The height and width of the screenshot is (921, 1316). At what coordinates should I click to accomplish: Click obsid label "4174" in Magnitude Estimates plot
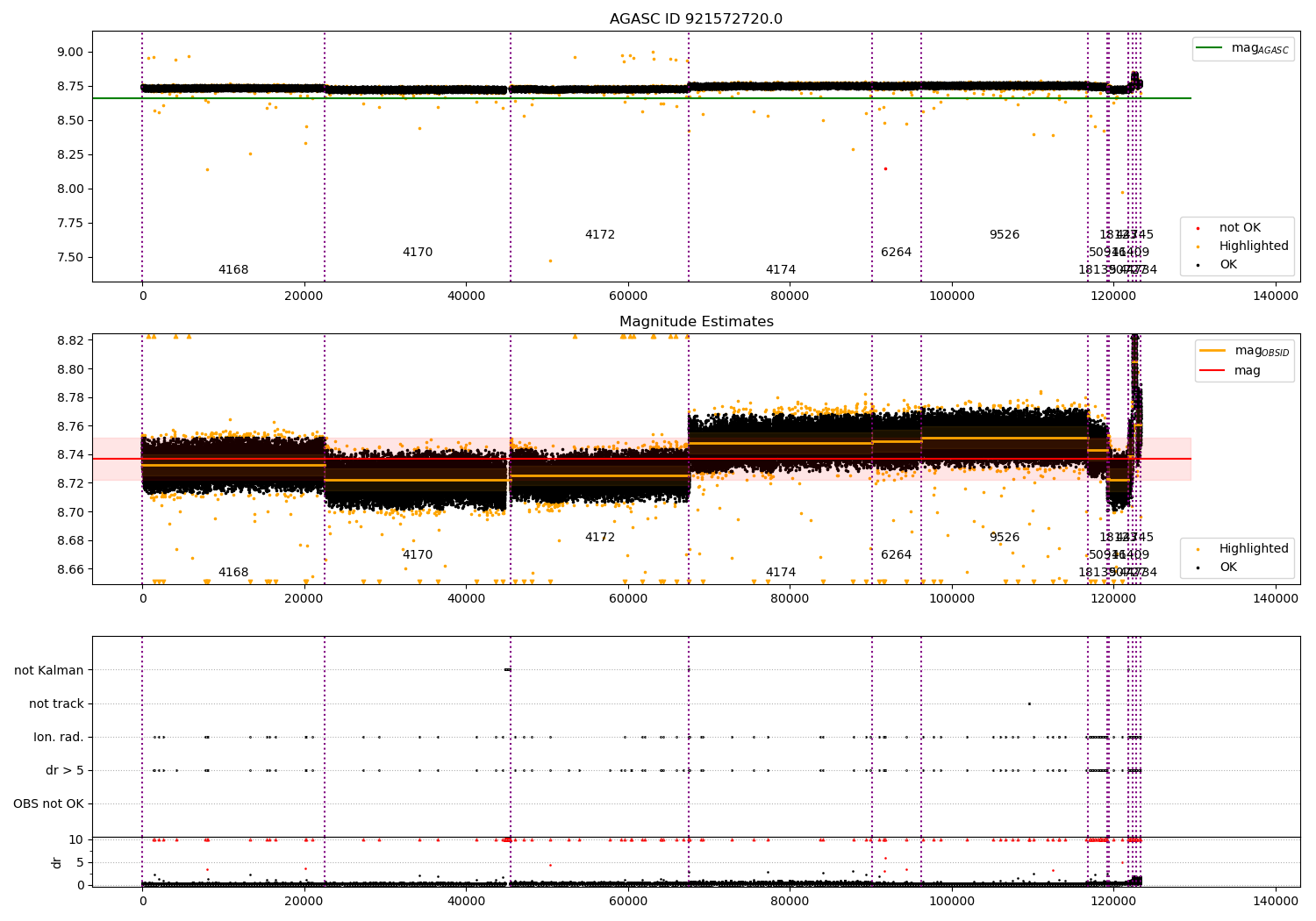(781, 573)
